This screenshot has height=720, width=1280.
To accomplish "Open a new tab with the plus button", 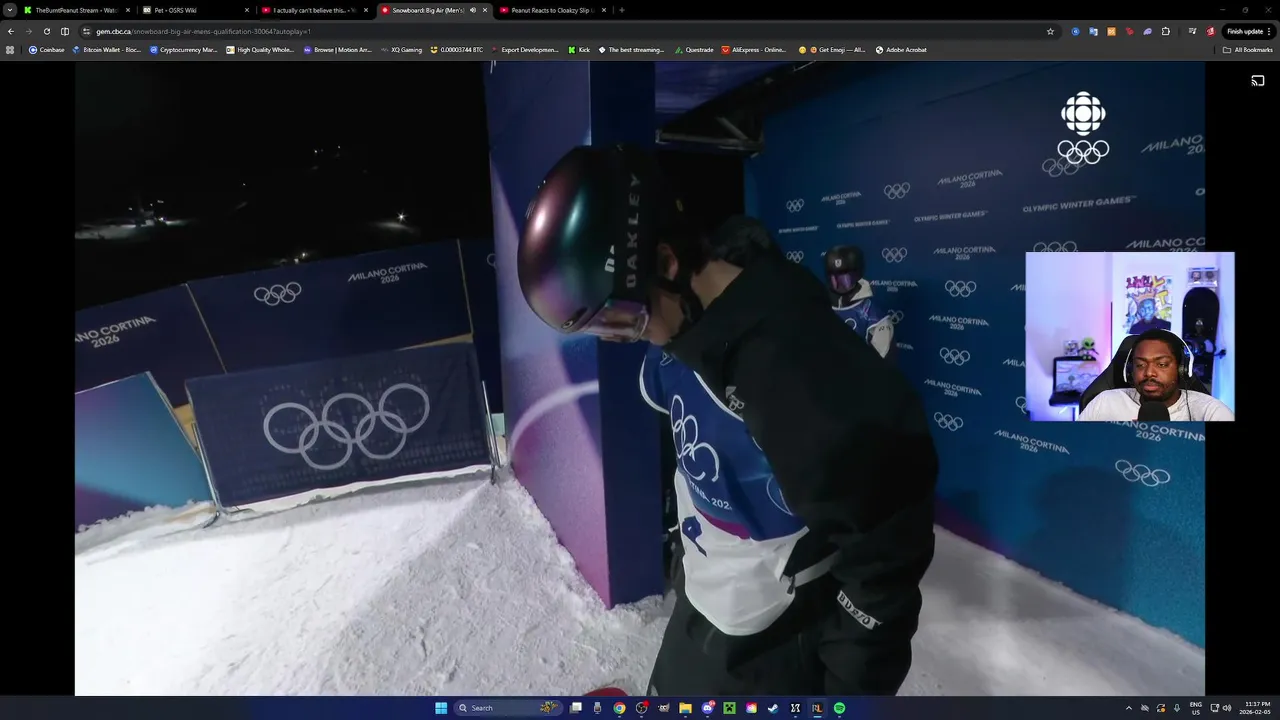I will 621,10.
